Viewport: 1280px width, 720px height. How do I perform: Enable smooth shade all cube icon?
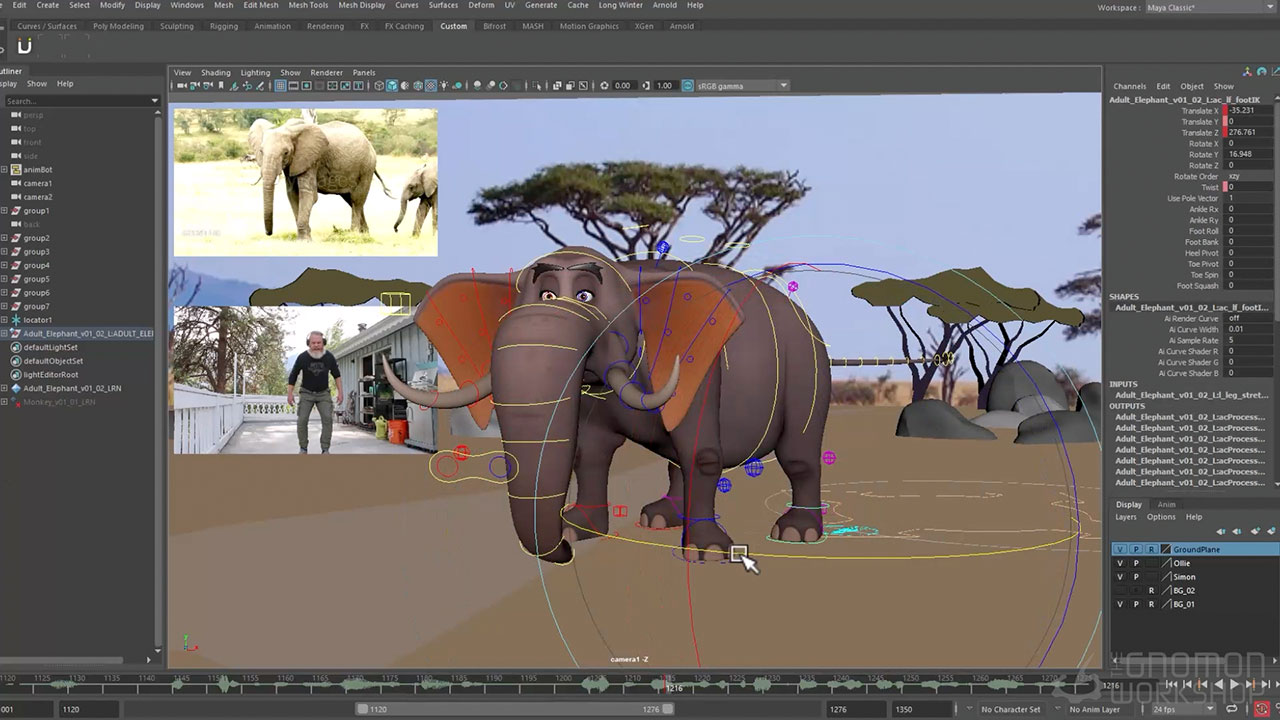[392, 86]
